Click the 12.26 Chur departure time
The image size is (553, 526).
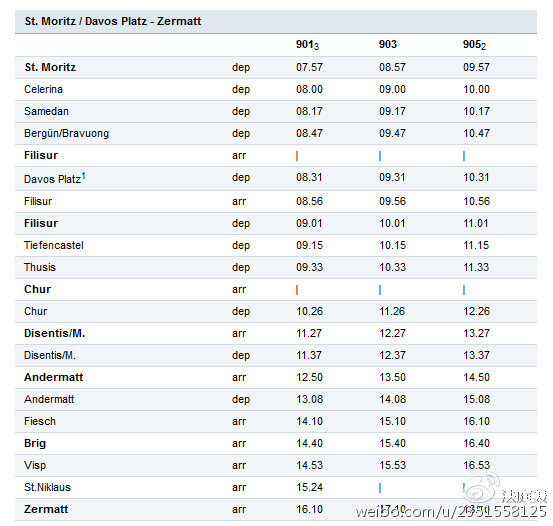click(476, 311)
